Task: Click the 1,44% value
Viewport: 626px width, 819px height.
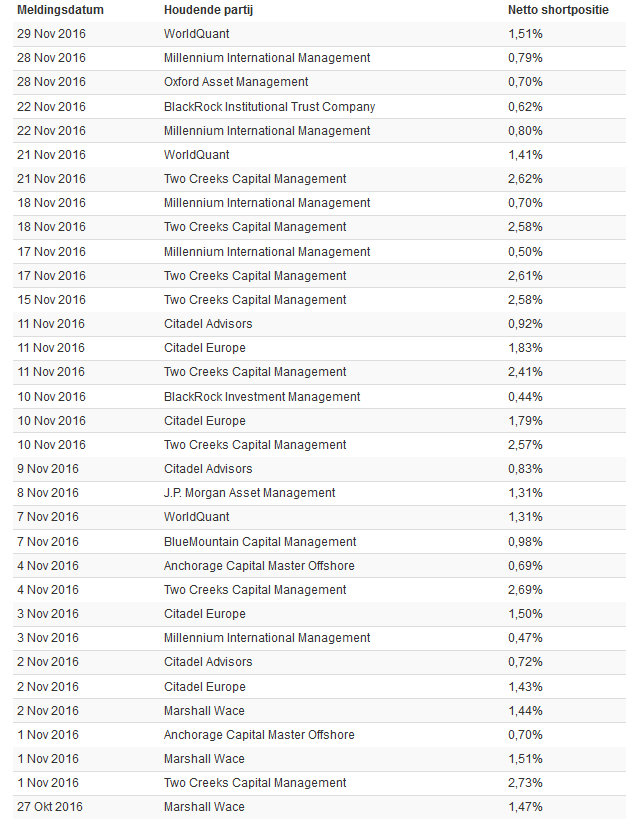Action: pos(525,711)
